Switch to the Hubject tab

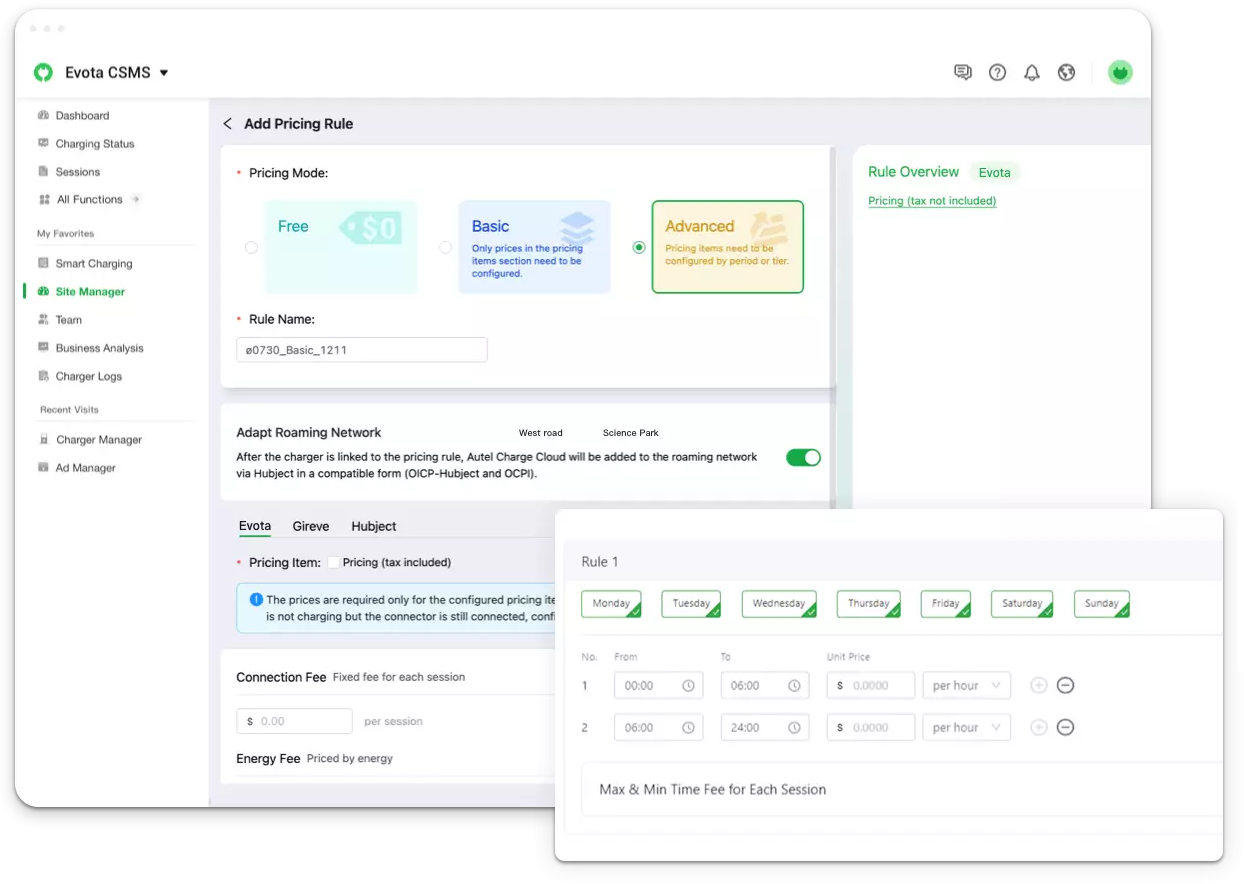(373, 526)
